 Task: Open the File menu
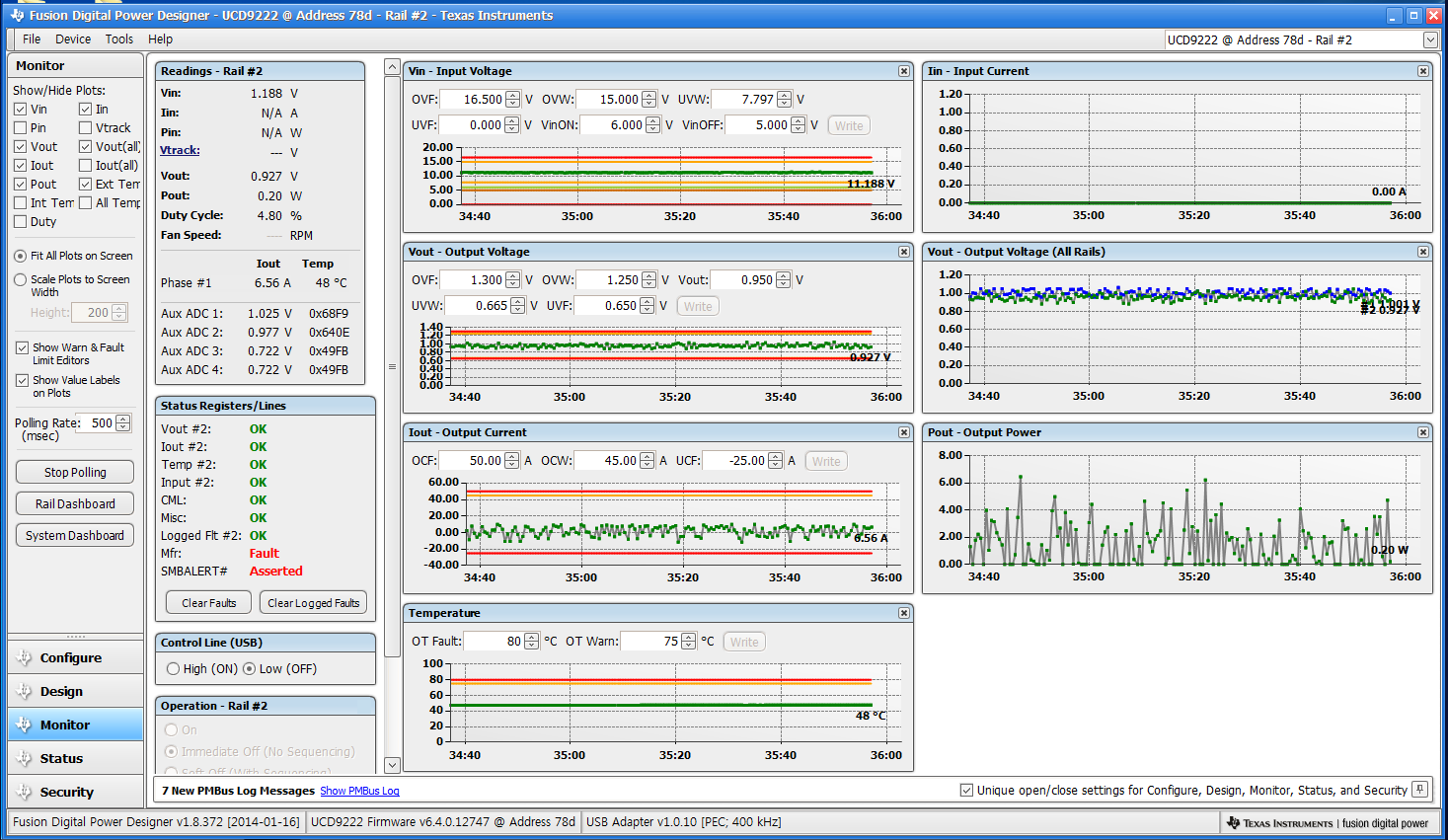point(32,39)
